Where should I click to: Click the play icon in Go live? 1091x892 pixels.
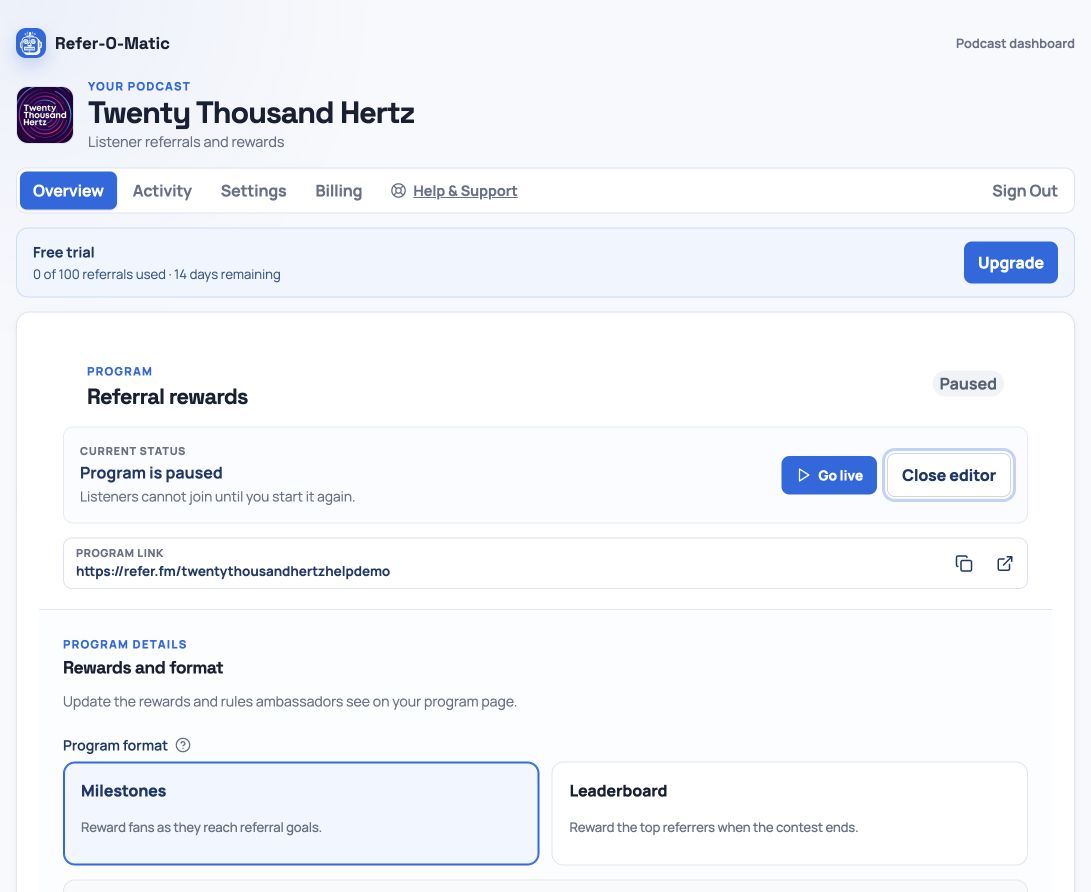pyautogui.click(x=804, y=475)
